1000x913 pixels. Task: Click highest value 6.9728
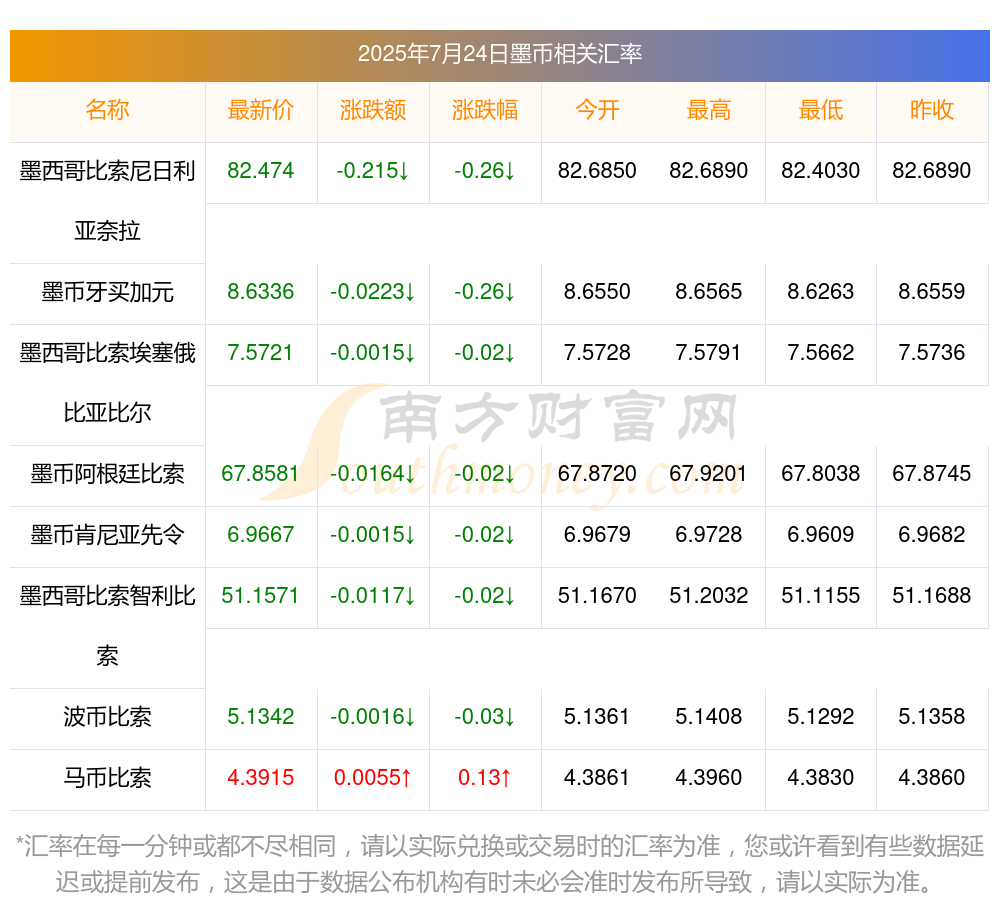click(x=709, y=534)
